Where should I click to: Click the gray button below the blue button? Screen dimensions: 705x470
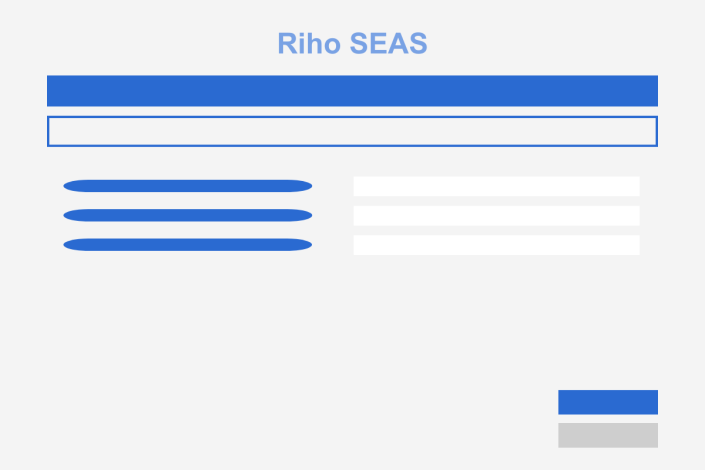point(608,435)
